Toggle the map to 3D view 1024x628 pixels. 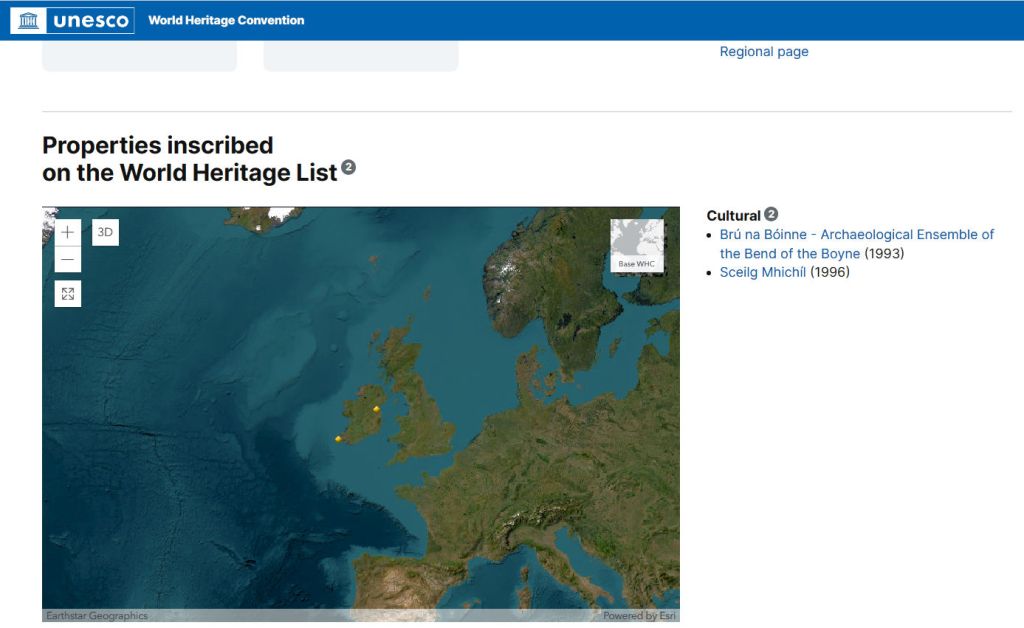pos(105,232)
